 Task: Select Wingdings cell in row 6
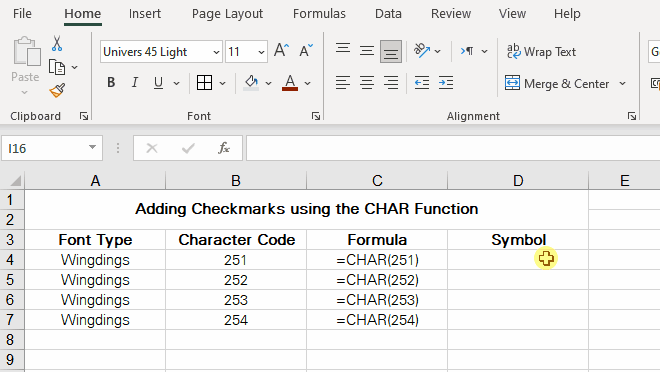pyautogui.click(x=95, y=300)
